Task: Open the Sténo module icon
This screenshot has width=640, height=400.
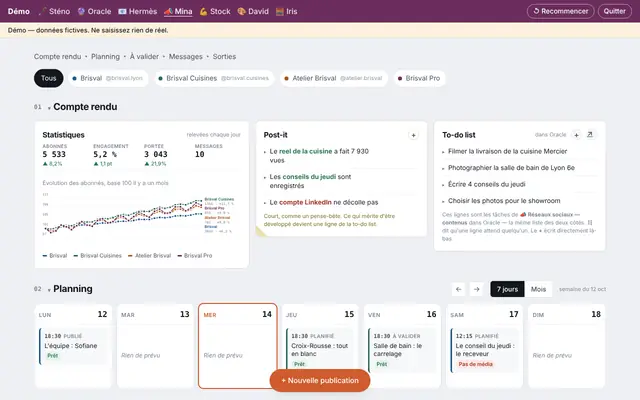Action: (x=42, y=11)
